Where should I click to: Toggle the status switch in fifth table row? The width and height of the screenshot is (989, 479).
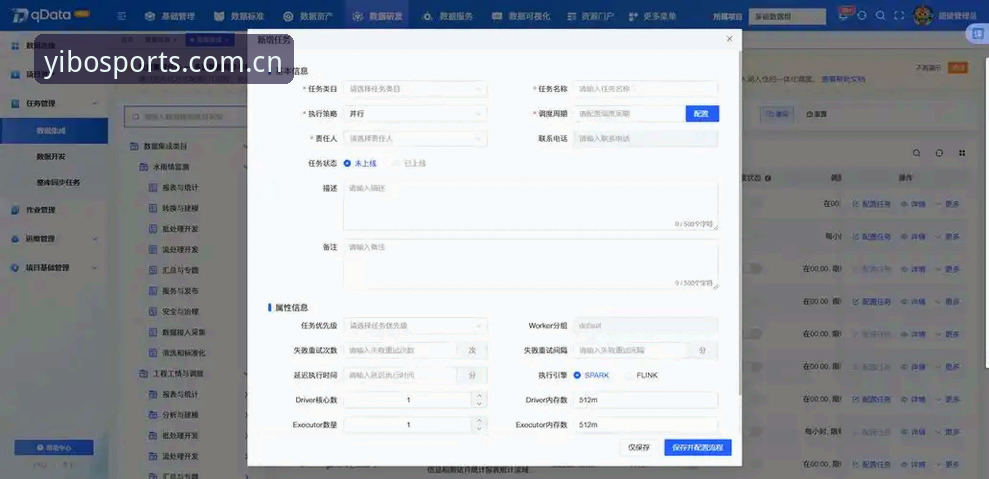[752, 334]
